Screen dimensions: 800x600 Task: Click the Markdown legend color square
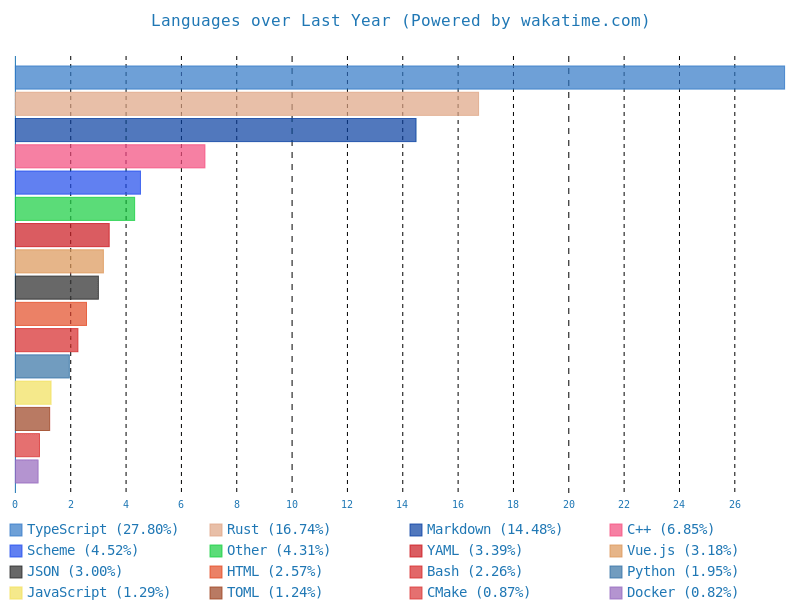(417, 529)
